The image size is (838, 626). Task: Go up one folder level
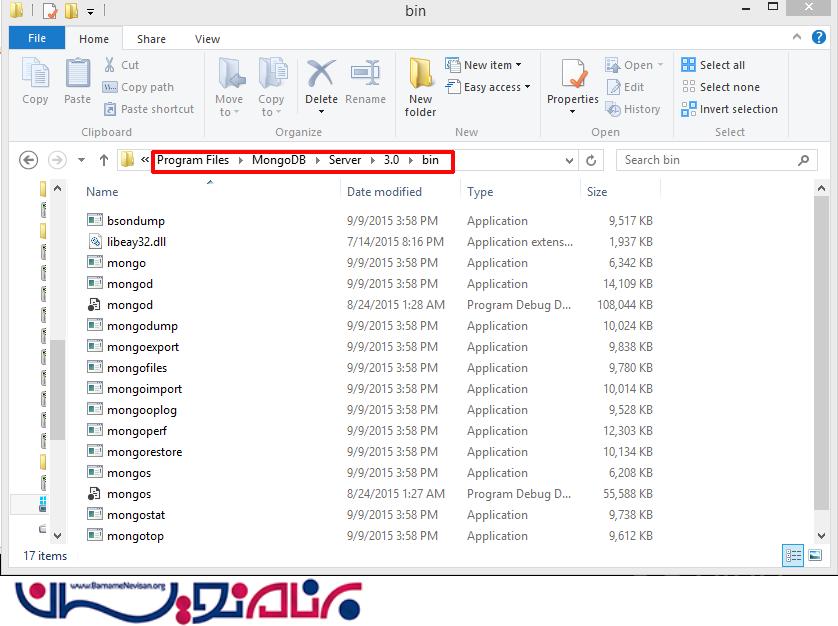coord(104,160)
